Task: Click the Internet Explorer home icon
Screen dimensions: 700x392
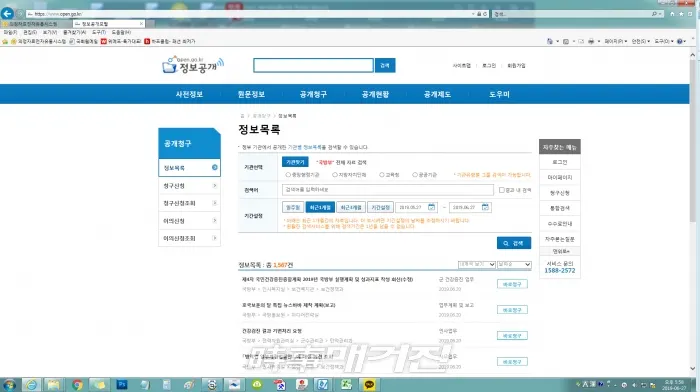Action: coord(672,14)
